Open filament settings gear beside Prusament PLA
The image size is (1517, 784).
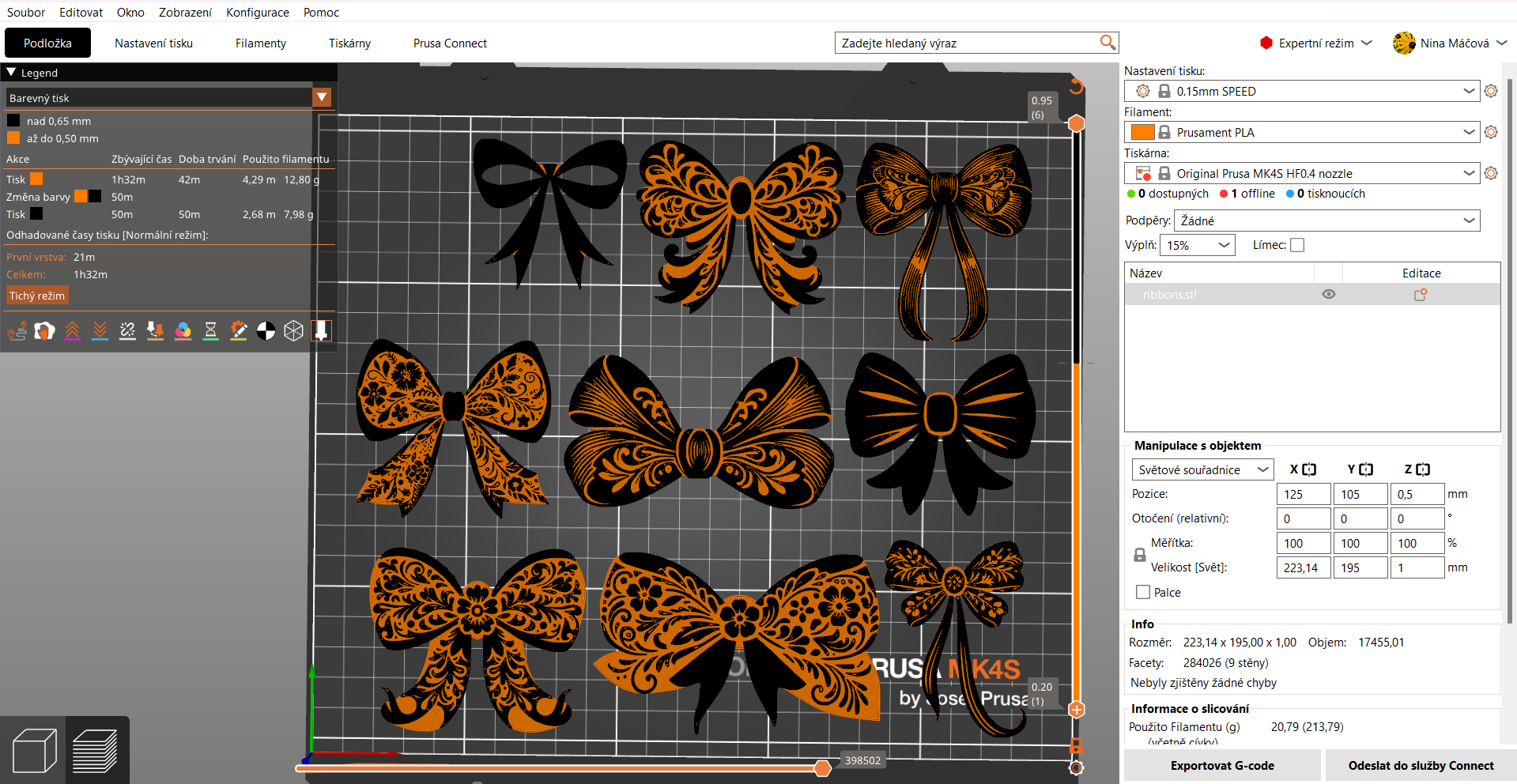[1491, 132]
